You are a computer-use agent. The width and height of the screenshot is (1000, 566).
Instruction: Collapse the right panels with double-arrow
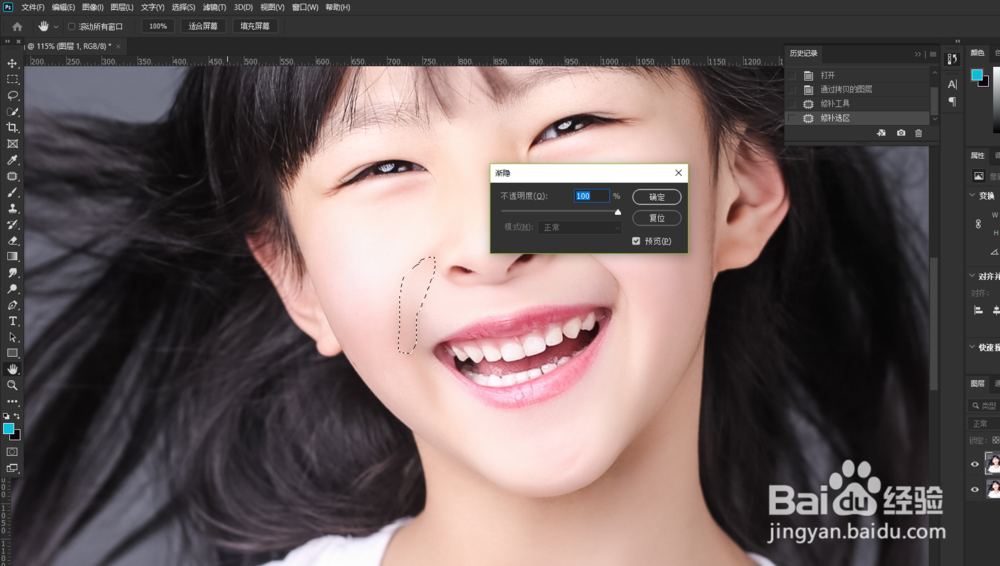coord(958,41)
